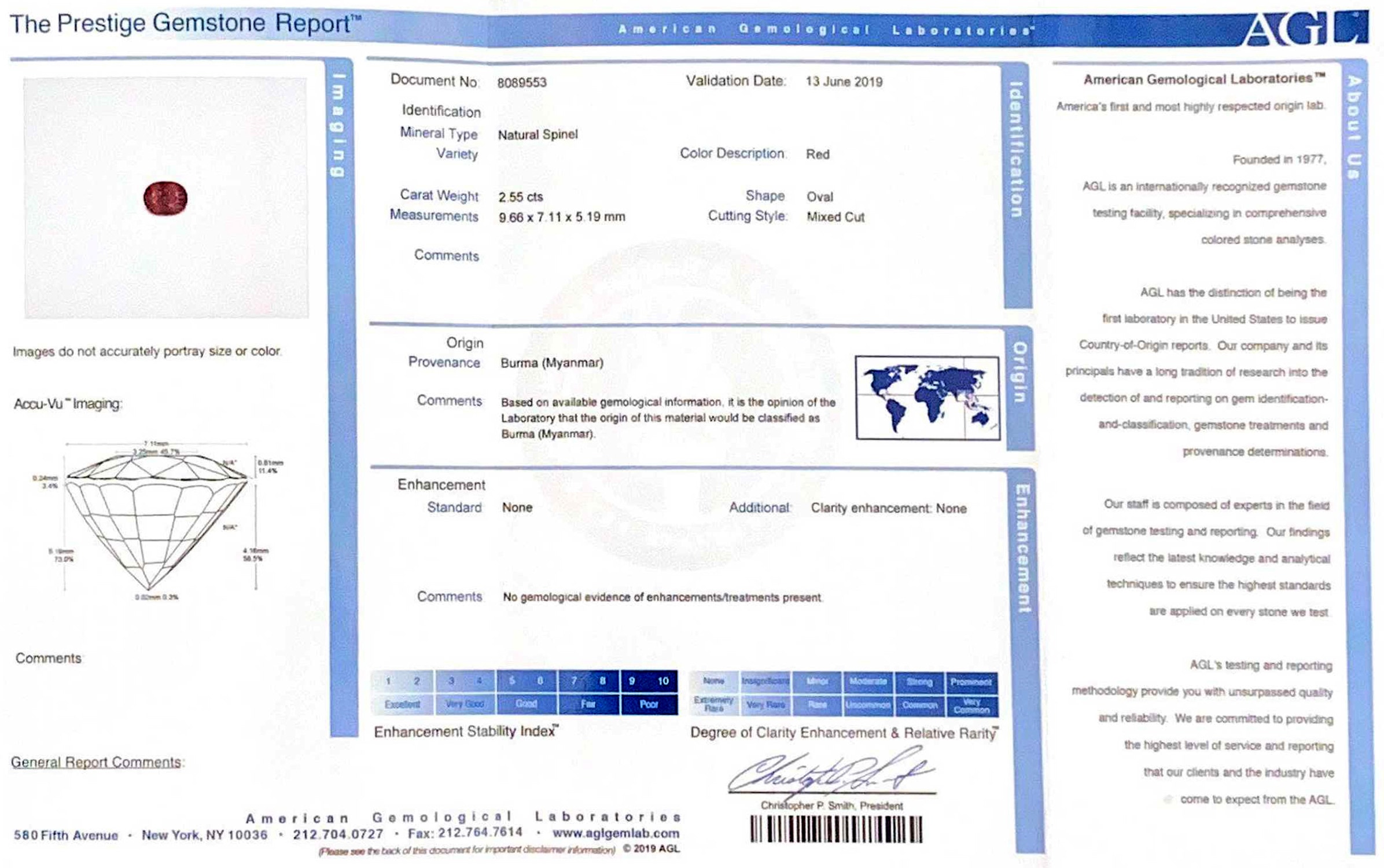Click the 'Prominent' clarity enhancement cell
Screen dimensions: 1384x868
pyautogui.click(x=971, y=682)
